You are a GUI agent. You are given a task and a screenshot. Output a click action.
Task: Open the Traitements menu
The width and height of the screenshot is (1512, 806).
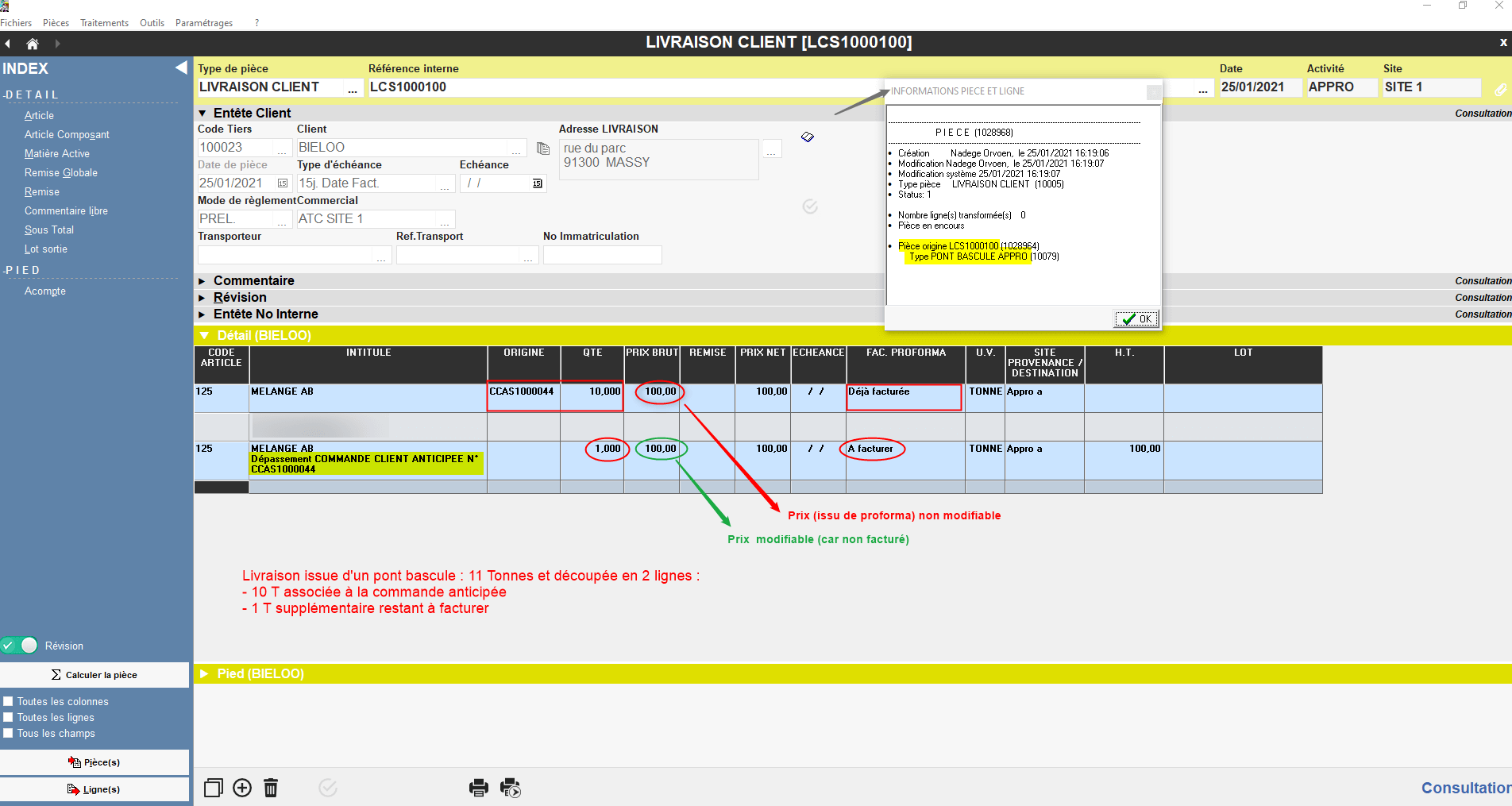point(104,23)
